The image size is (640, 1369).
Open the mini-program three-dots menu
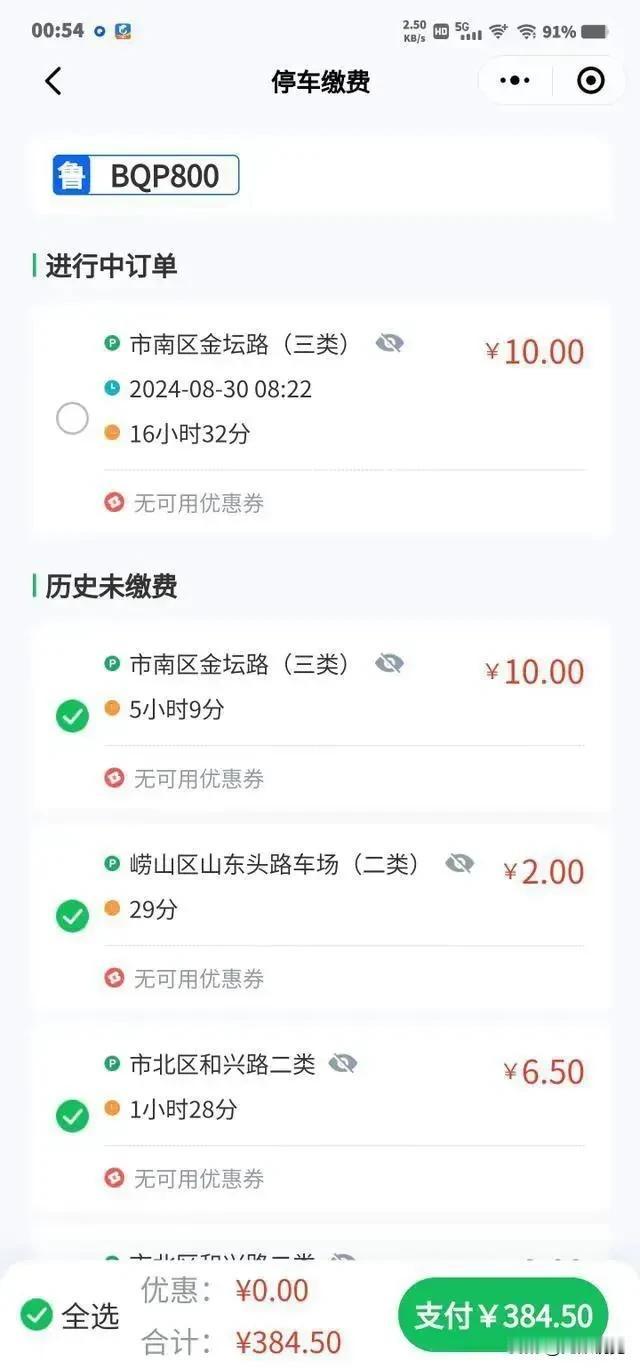point(514,81)
